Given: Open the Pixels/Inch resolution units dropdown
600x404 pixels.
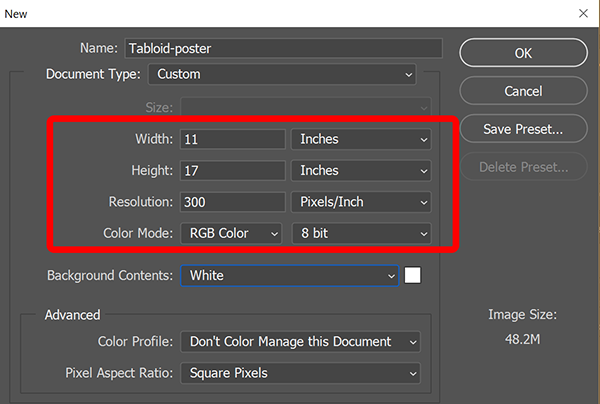Looking at the screenshot, I should point(361,202).
